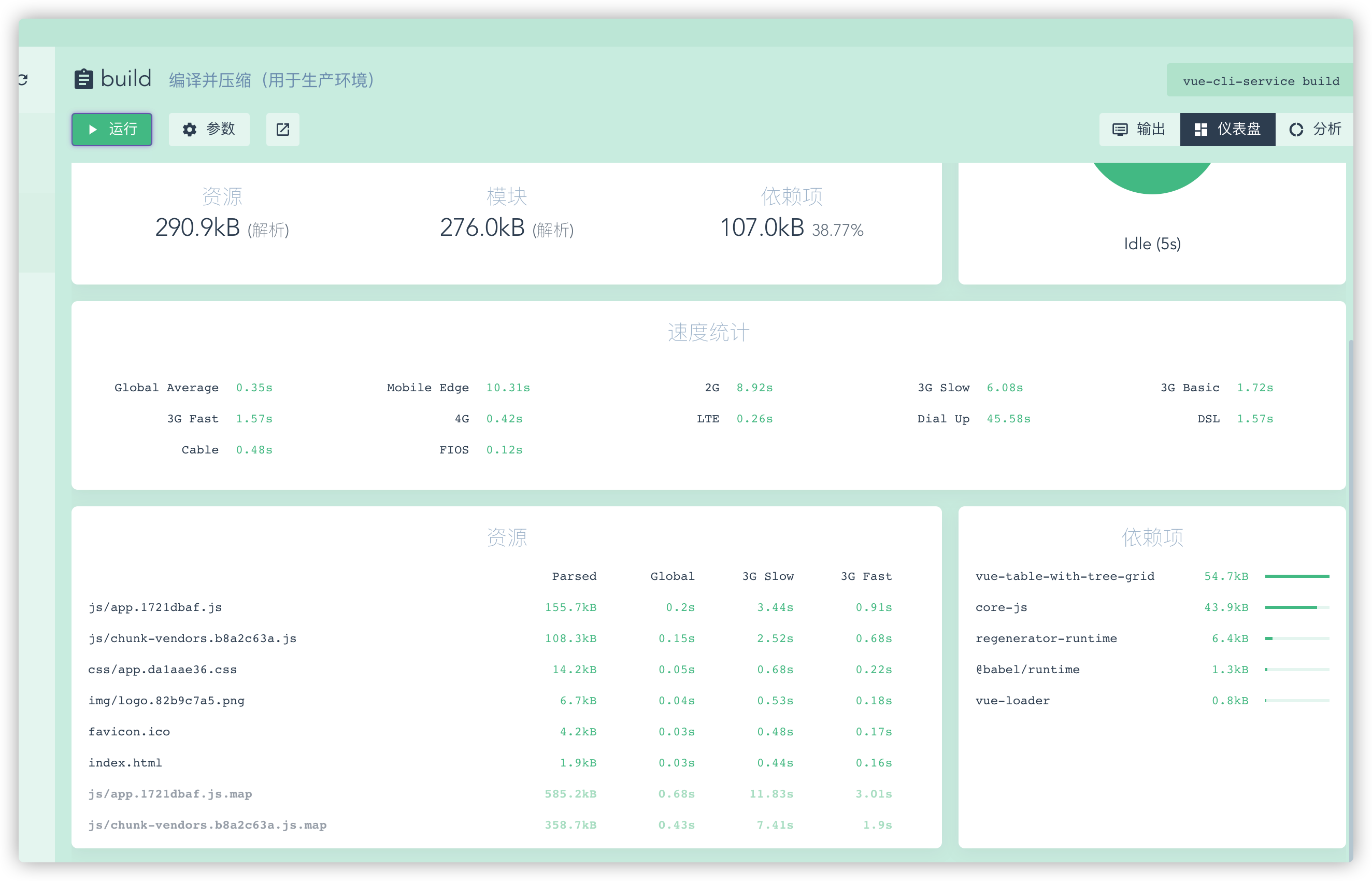1372x881 pixels.
Task: Click the DSL 1.57s speed value
Action: tap(1255, 419)
